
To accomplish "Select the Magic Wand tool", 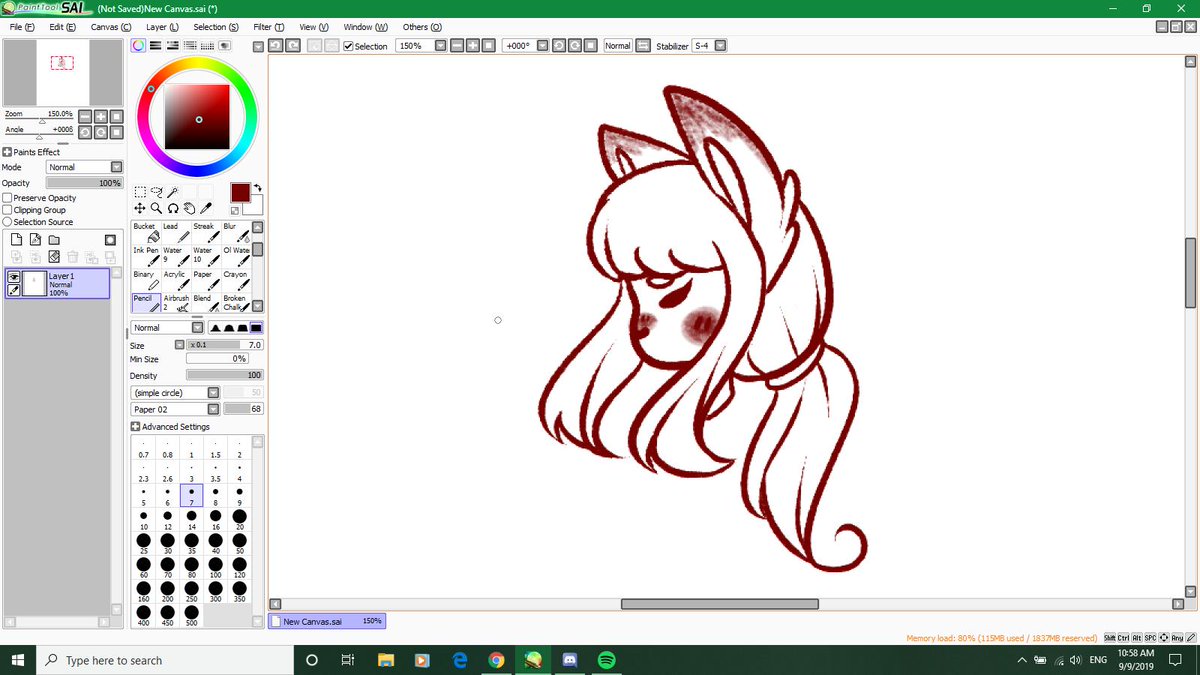I will pyautogui.click(x=172, y=191).
